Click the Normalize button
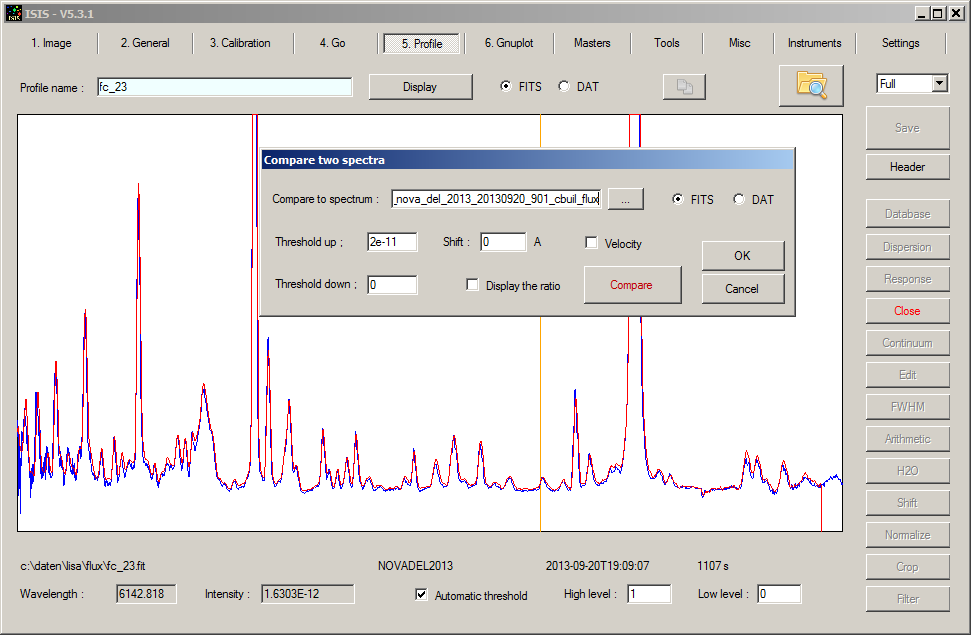 [907, 535]
